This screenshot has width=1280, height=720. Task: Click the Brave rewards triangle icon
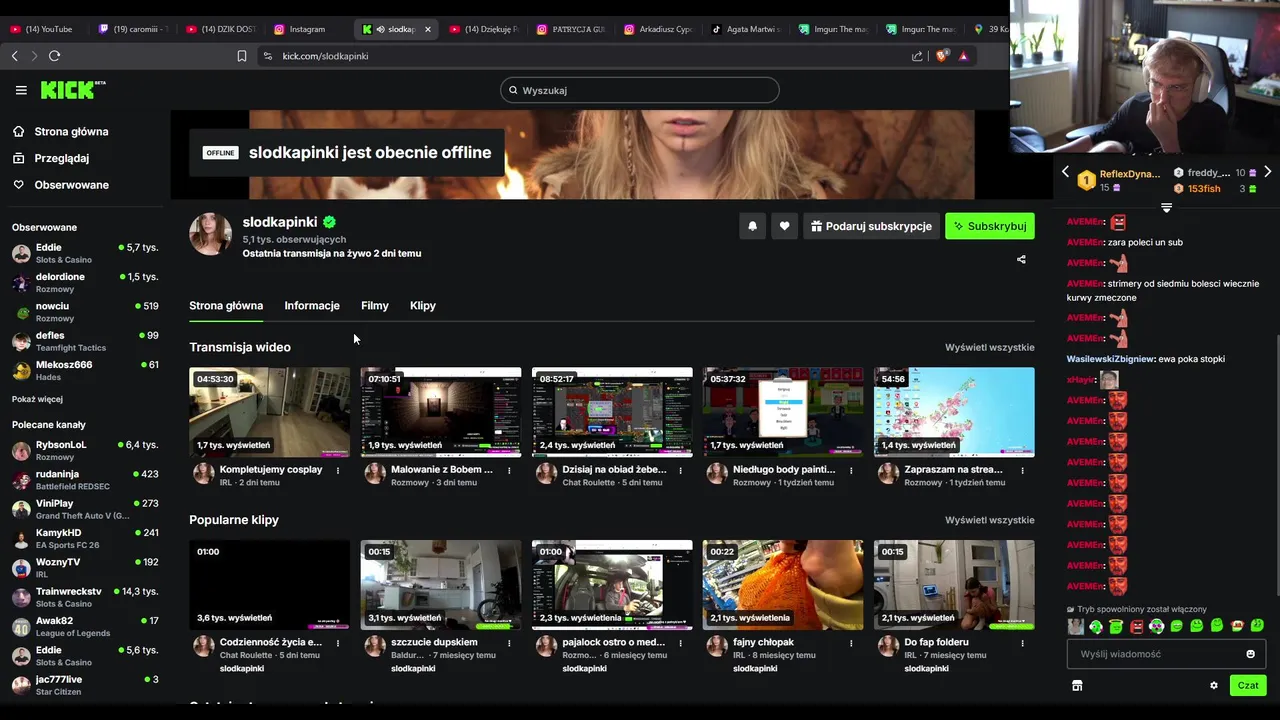click(x=963, y=56)
